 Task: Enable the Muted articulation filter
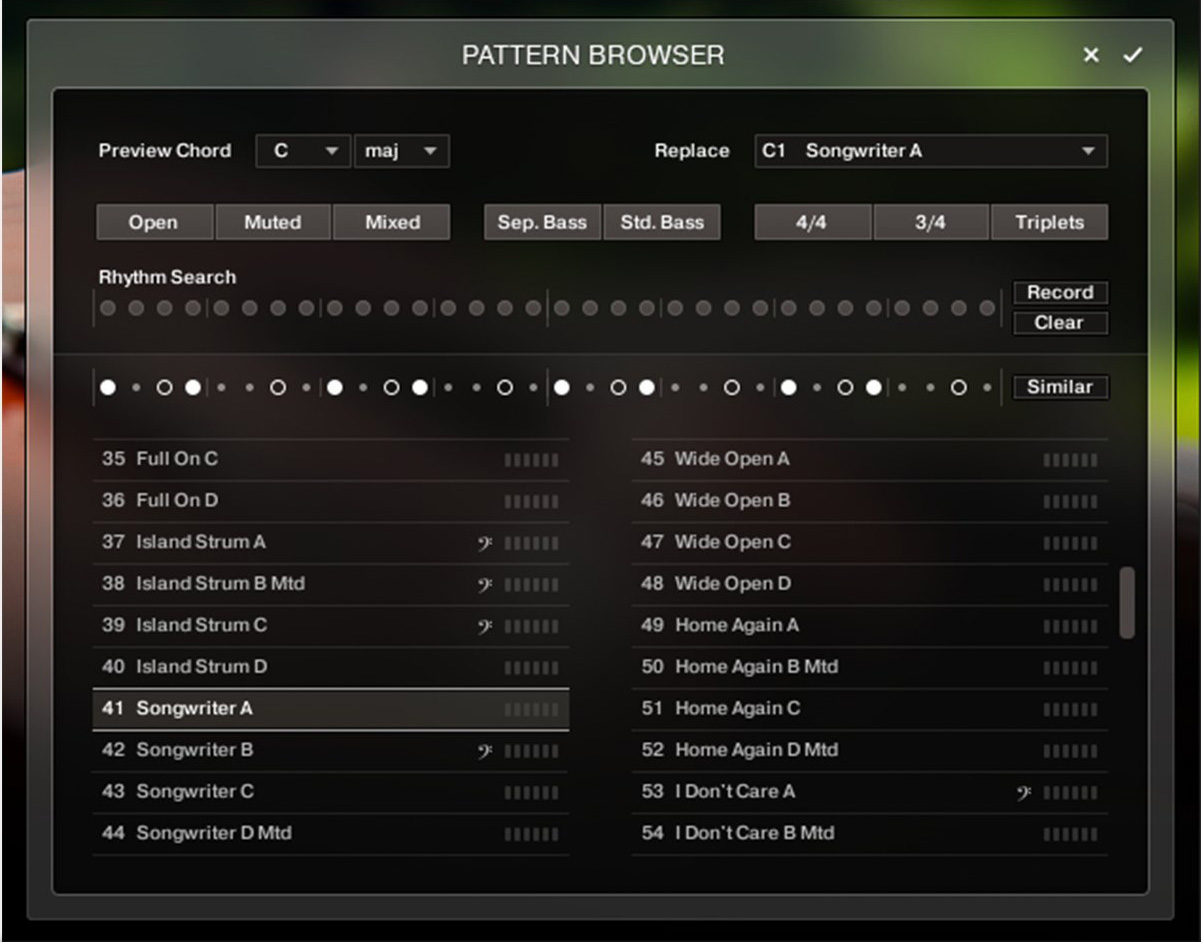click(x=273, y=222)
